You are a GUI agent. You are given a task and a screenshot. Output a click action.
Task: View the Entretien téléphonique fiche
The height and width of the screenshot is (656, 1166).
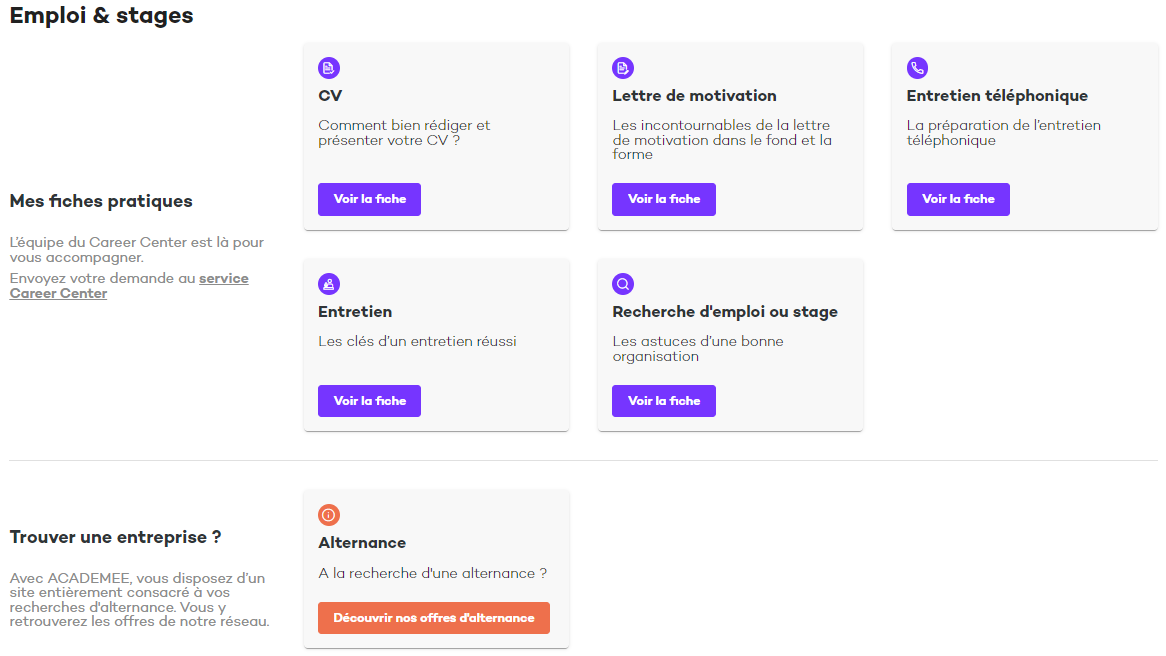tap(957, 199)
